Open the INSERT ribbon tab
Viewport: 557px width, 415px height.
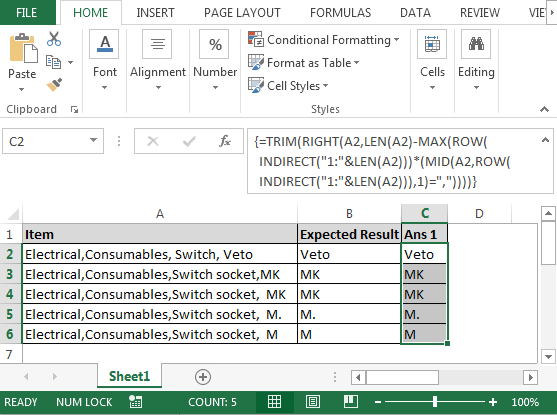point(155,13)
